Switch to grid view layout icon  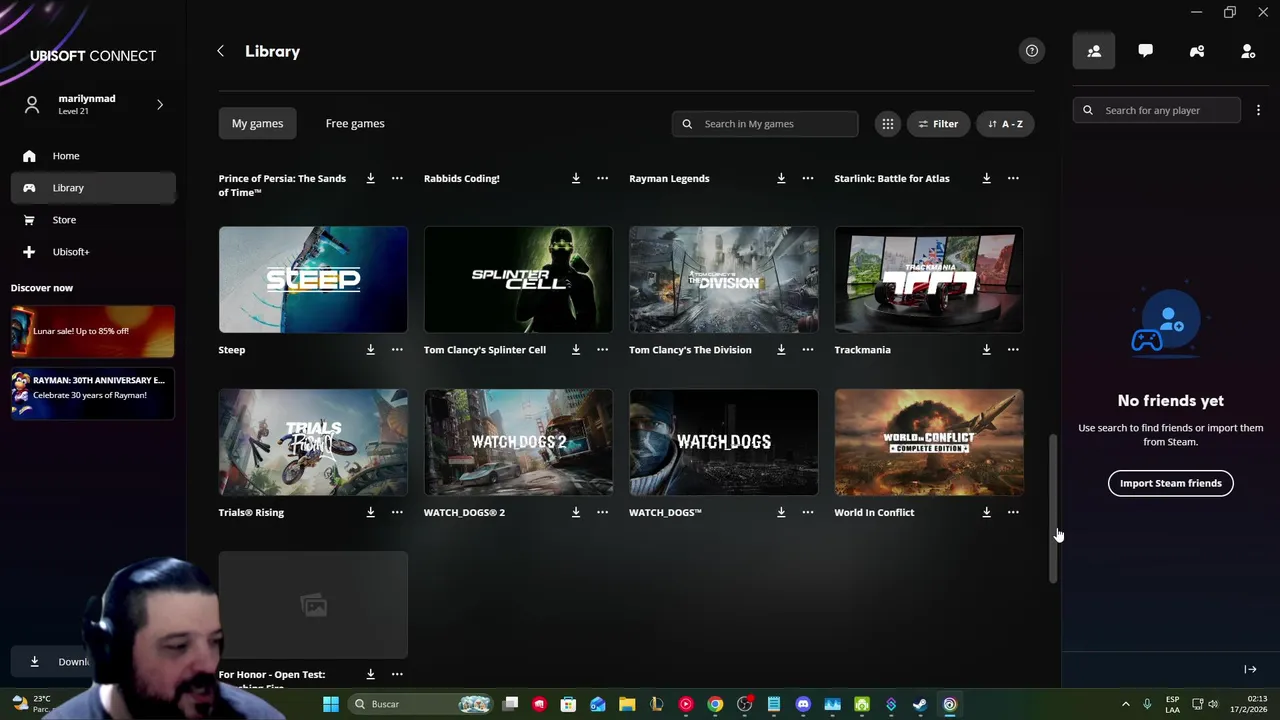click(x=887, y=124)
